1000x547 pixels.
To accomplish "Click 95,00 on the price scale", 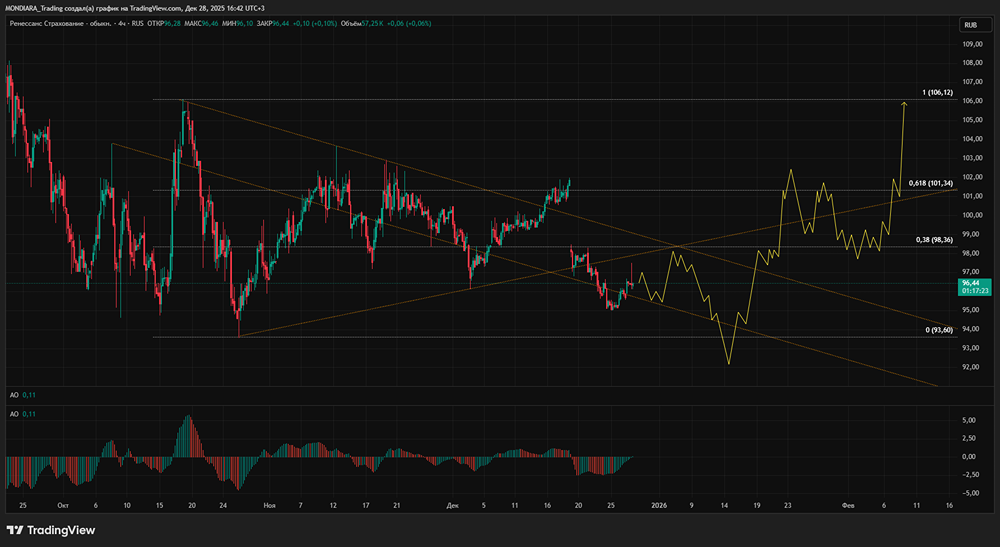I will (x=972, y=310).
